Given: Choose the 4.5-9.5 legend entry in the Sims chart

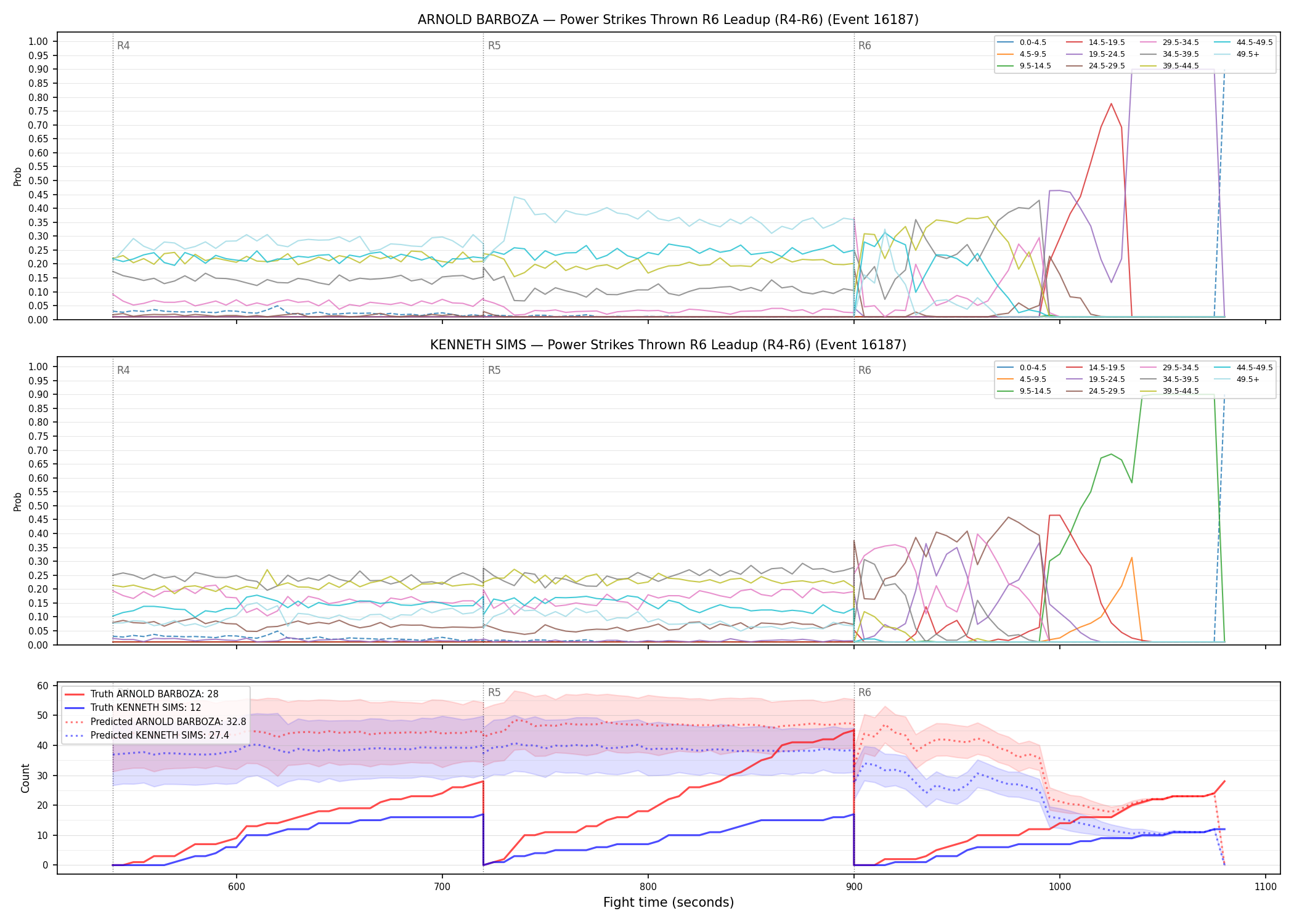Looking at the screenshot, I should click(x=1022, y=379).
